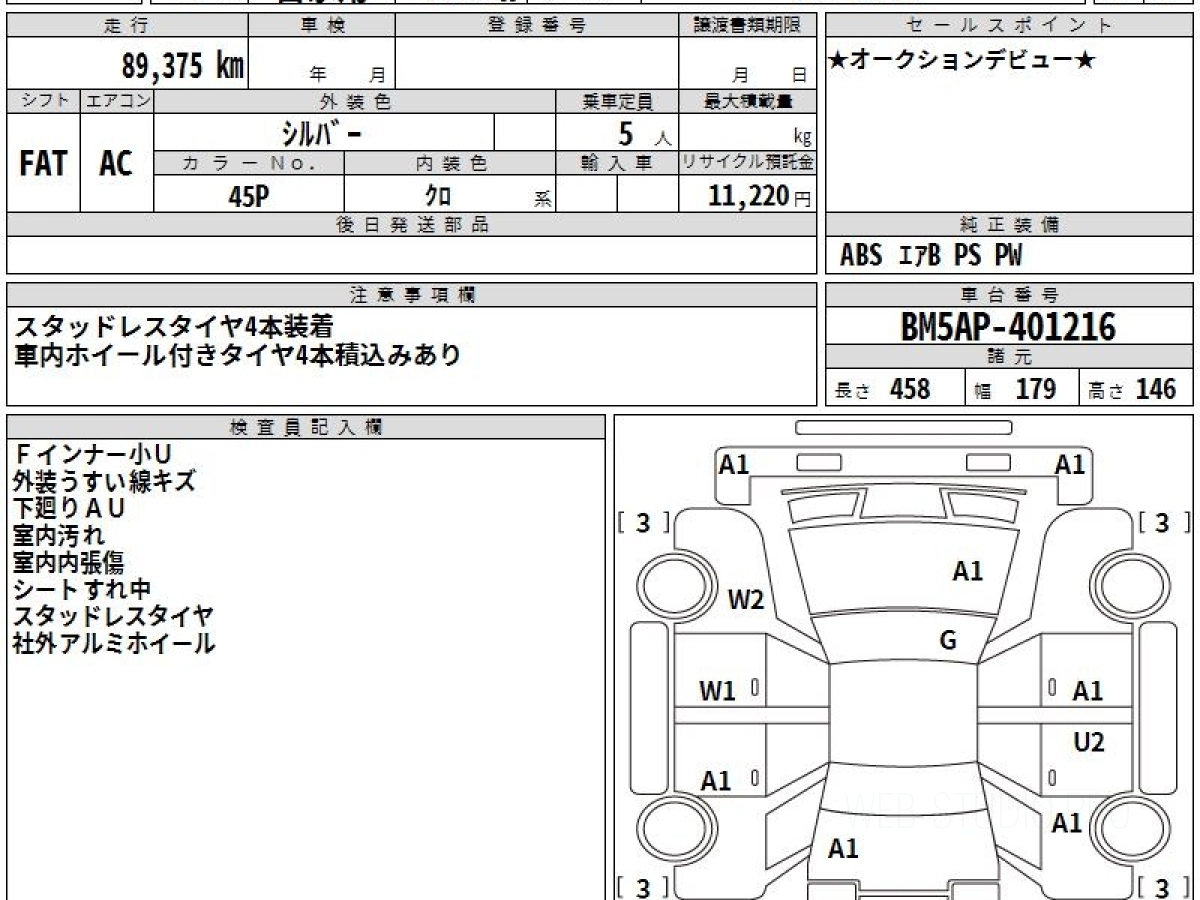The image size is (1200, 900).
Task: Click the W2 mark on car diagram
Action: (745, 600)
